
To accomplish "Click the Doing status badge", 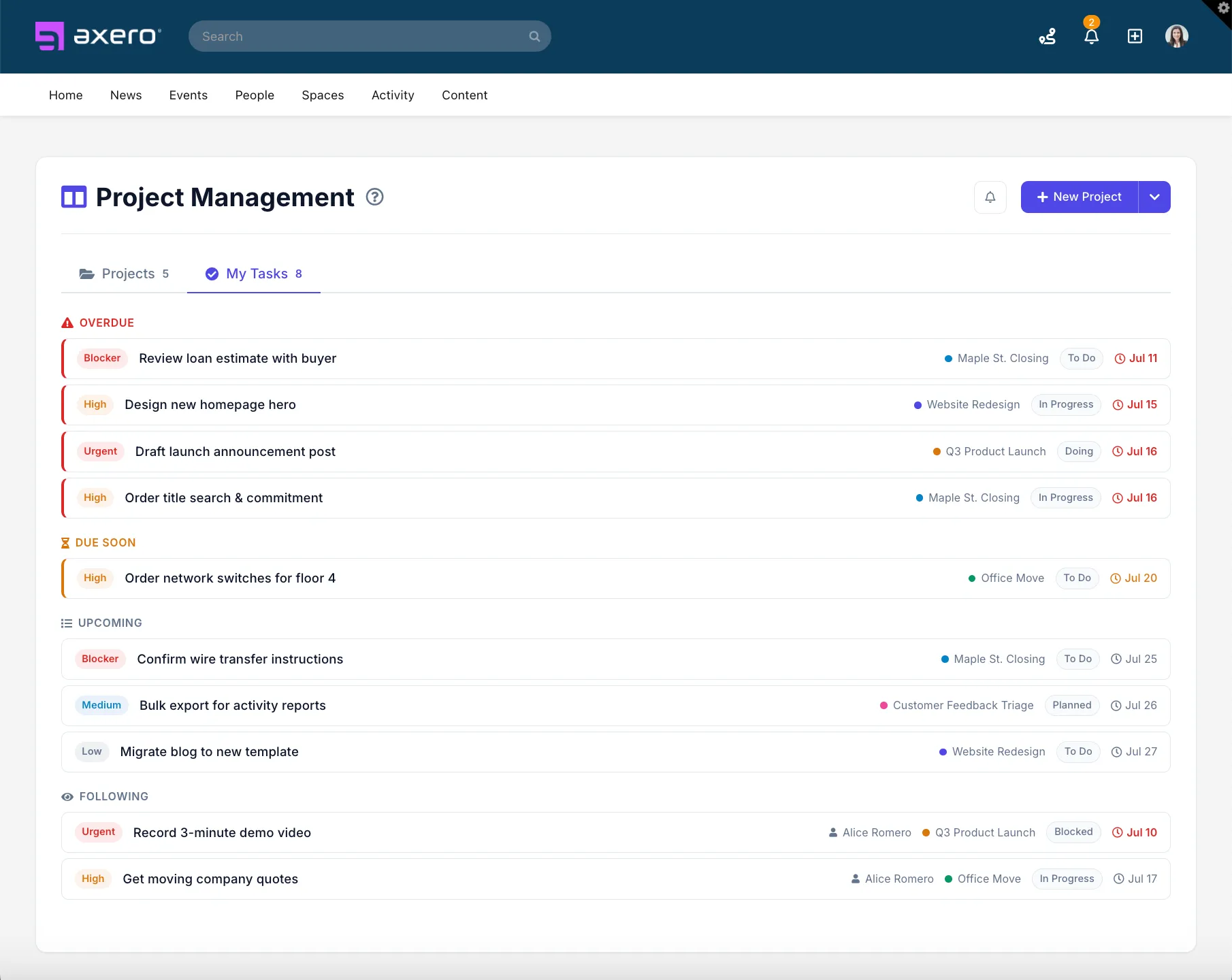I will (1079, 452).
